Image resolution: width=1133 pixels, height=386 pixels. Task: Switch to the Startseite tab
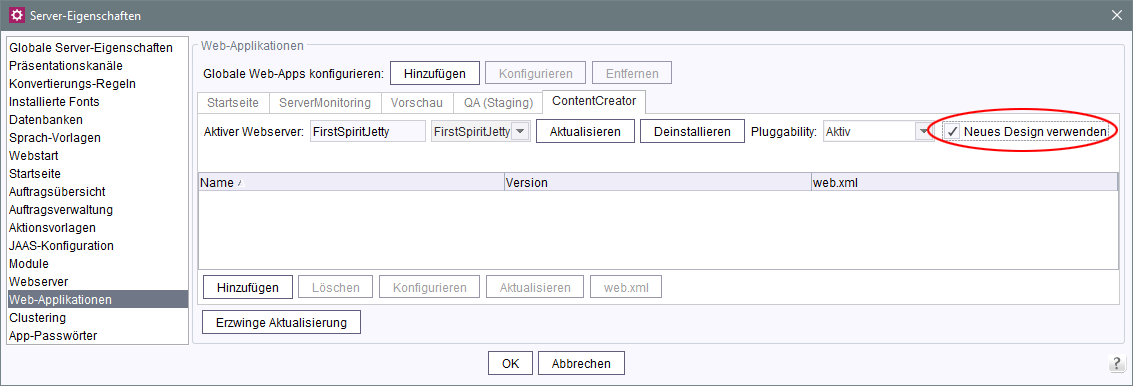tap(233, 103)
